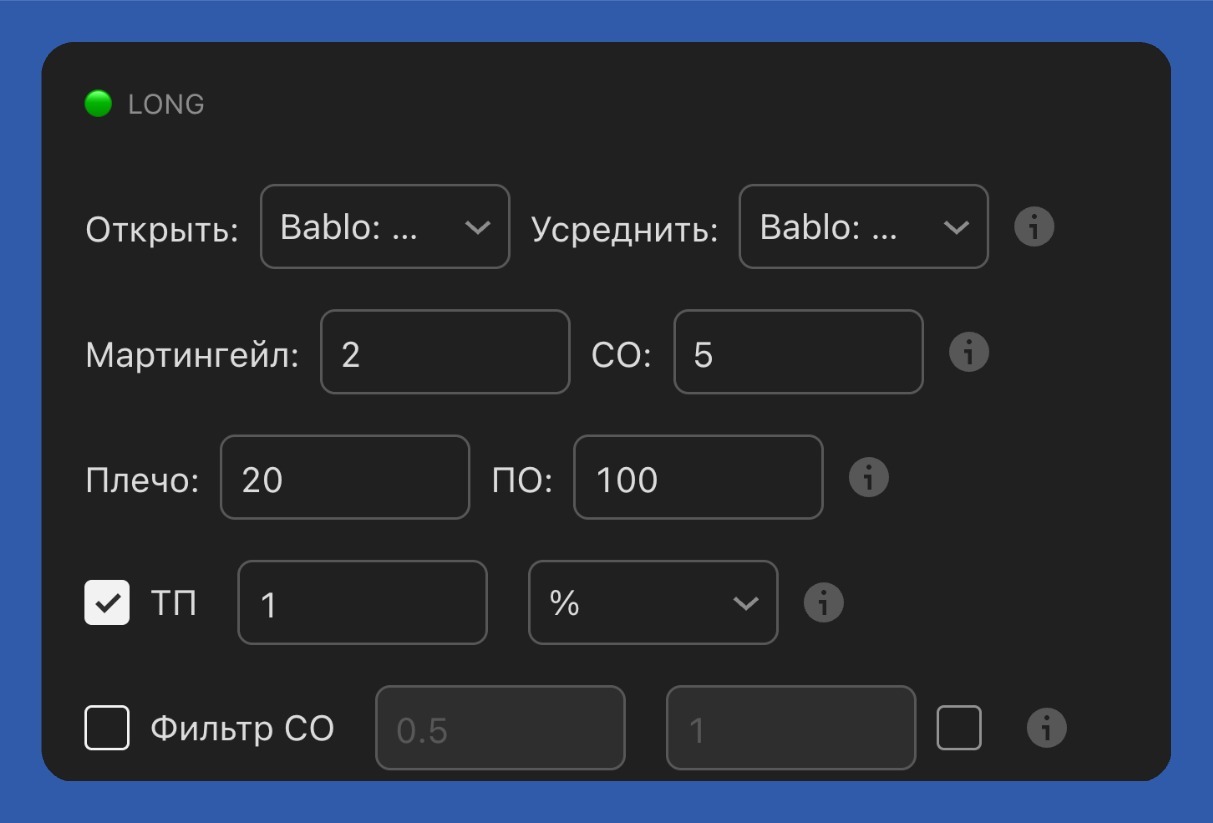The width and height of the screenshot is (1213, 823).
Task: Open the Усреднить signal dropdown
Action: click(x=862, y=226)
